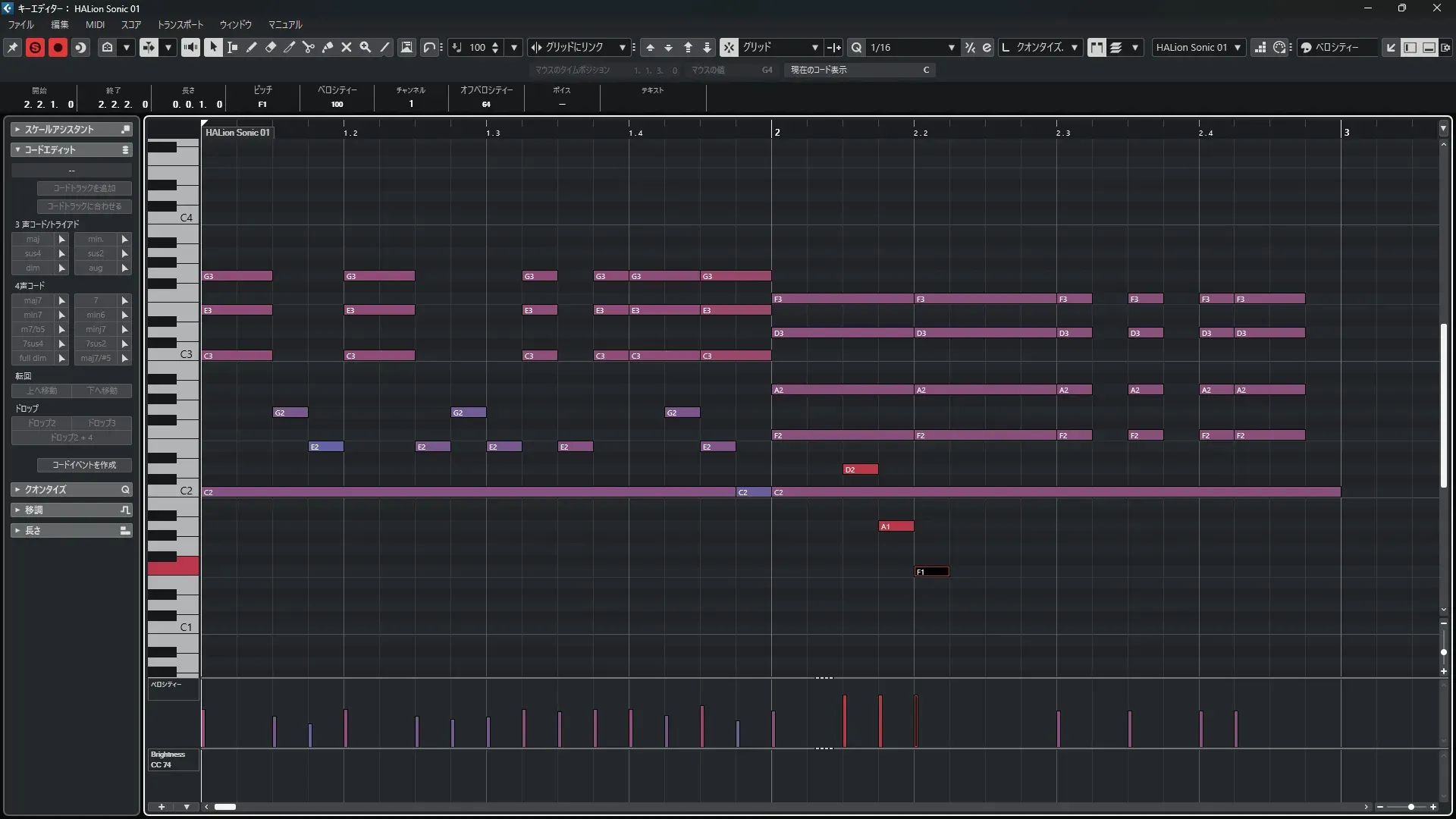Toggle the Record in Editor button
This screenshot has height=819, width=1456.
(x=58, y=47)
